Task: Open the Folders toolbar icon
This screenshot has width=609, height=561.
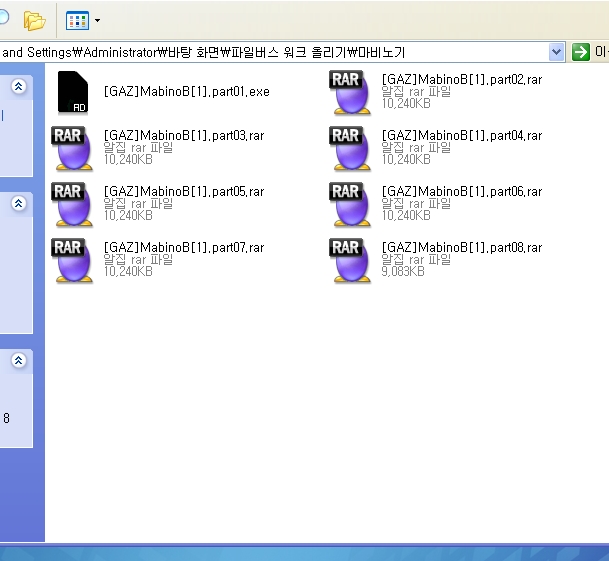Action: pos(34,21)
